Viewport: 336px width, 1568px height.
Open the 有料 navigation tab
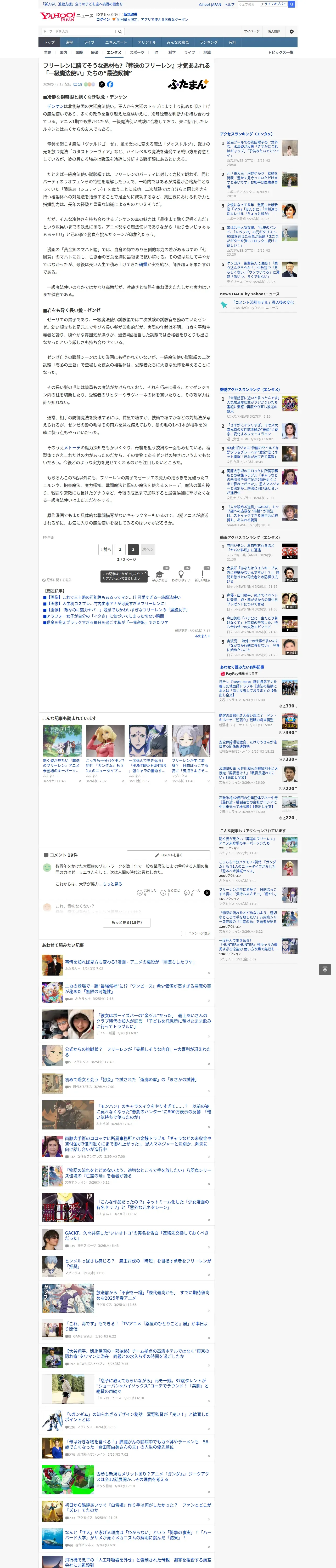[x=232, y=43]
